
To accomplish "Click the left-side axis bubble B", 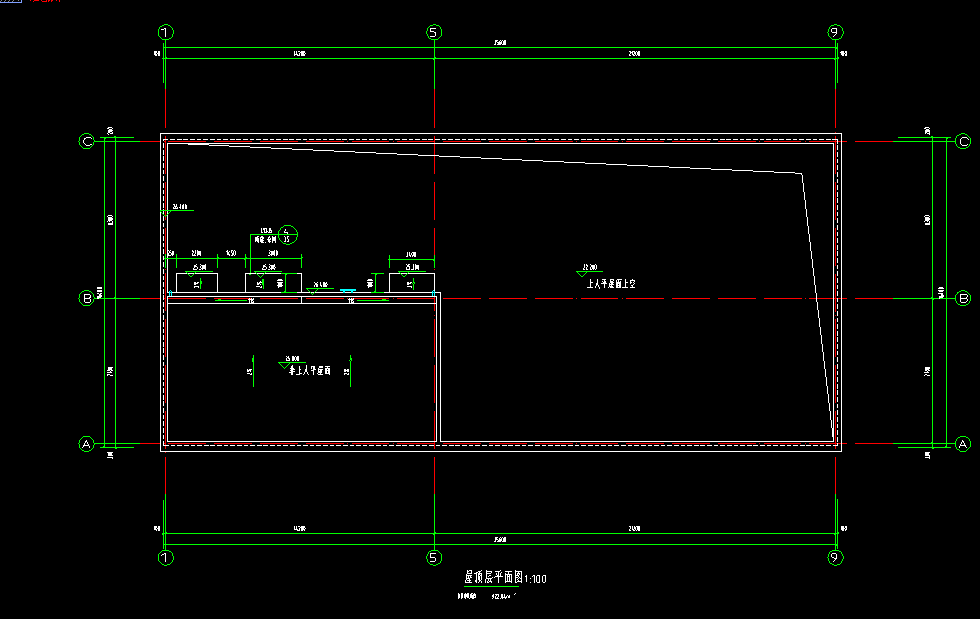I will point(87,298).
